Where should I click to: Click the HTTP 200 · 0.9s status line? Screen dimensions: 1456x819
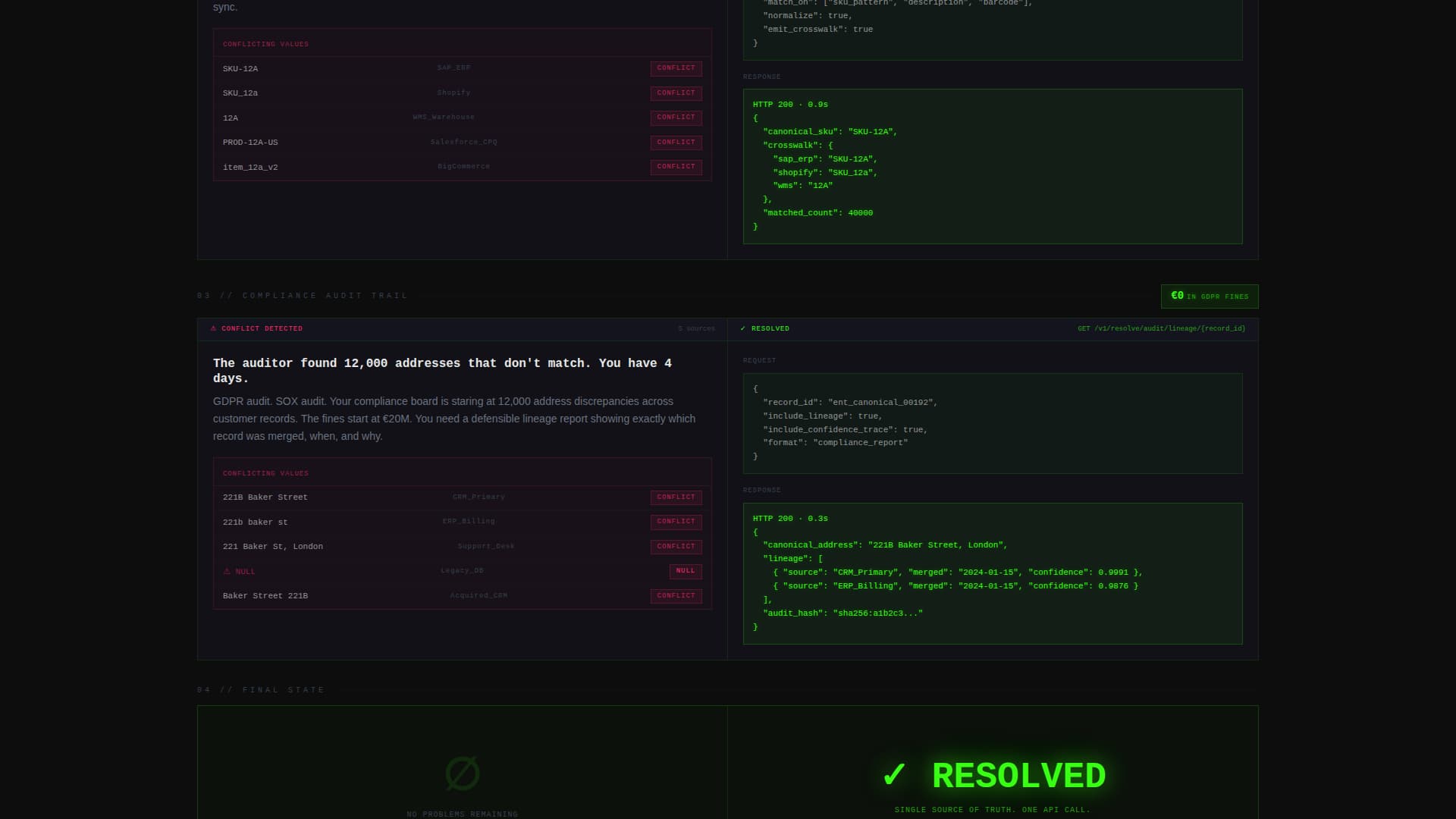[790, 105]
